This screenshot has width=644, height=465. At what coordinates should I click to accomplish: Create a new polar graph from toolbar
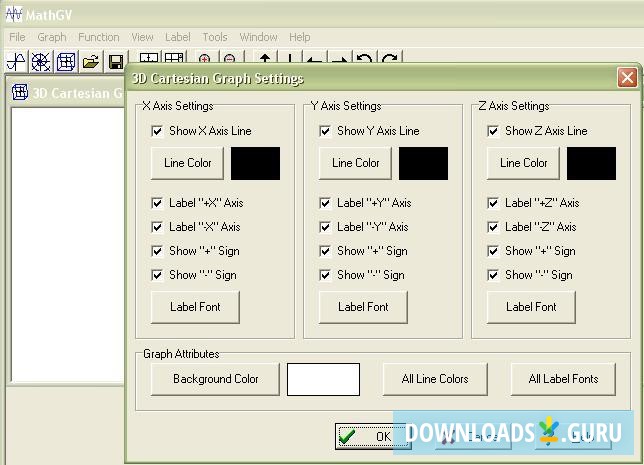click(41, 62)
